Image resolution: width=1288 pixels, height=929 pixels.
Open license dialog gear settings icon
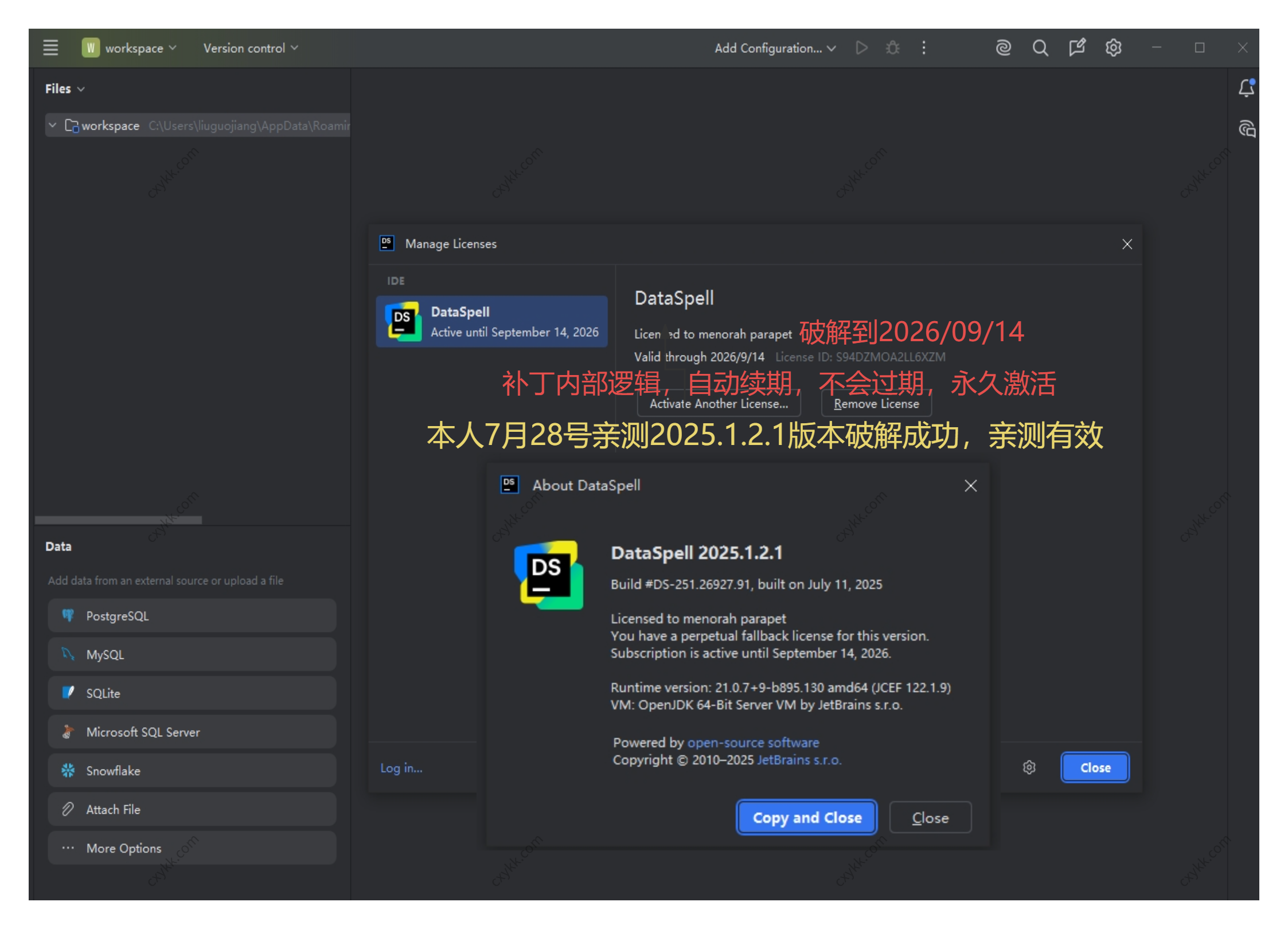1029,767
